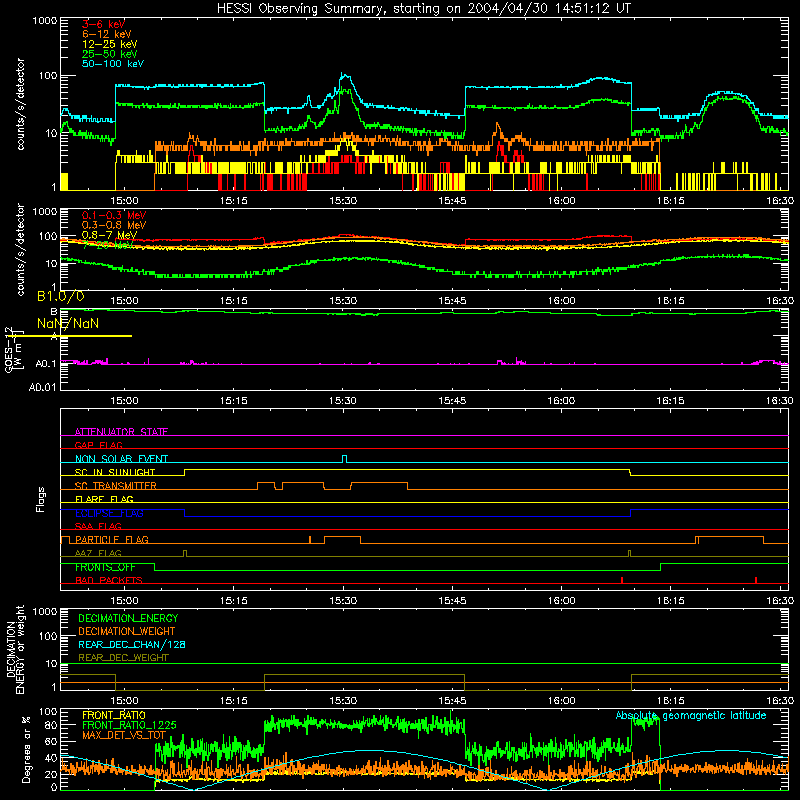The height and width of the screenshot is (800, 800).
Task: Select the '25-50 keV' legend label
Action: click(110, 54)
